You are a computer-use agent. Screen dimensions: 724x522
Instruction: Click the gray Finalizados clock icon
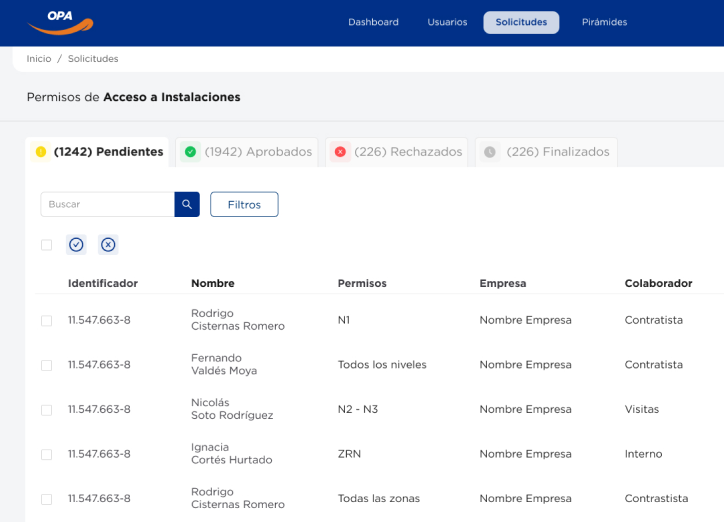(490, 152)
